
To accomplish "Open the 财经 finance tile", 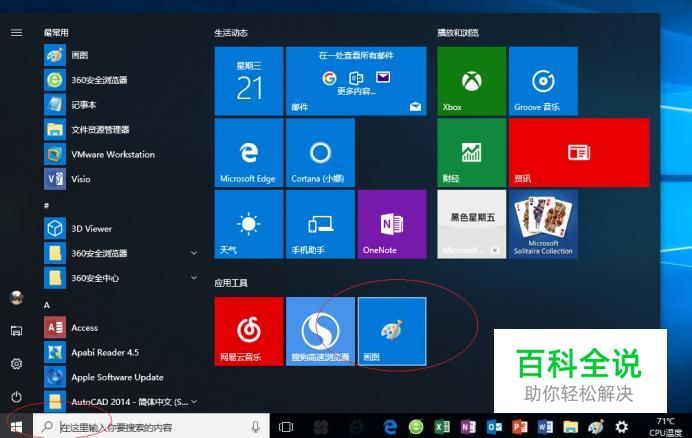I will (x=471, y=153).
